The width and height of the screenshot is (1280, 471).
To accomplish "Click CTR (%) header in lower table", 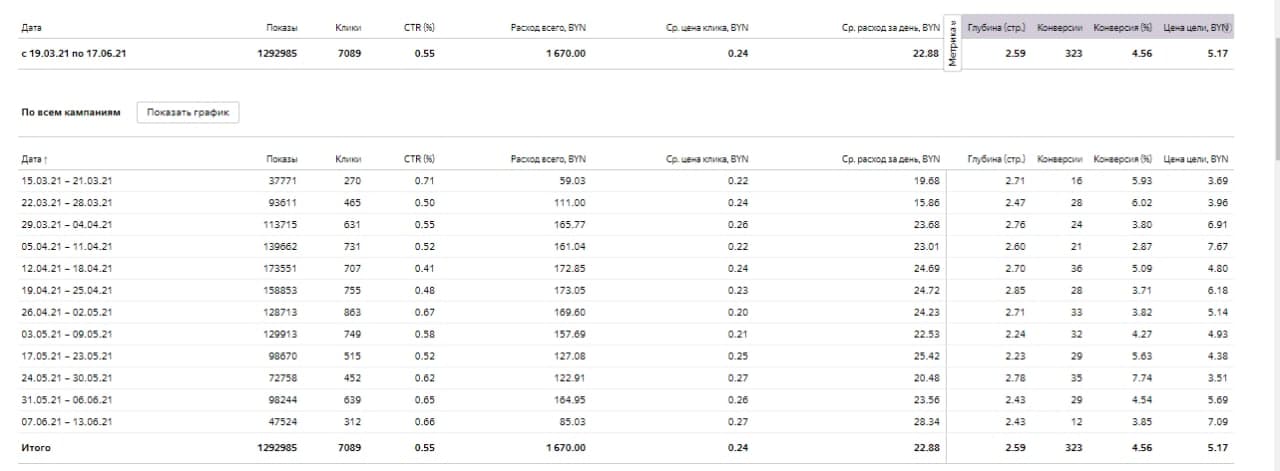I will point(419,159).
